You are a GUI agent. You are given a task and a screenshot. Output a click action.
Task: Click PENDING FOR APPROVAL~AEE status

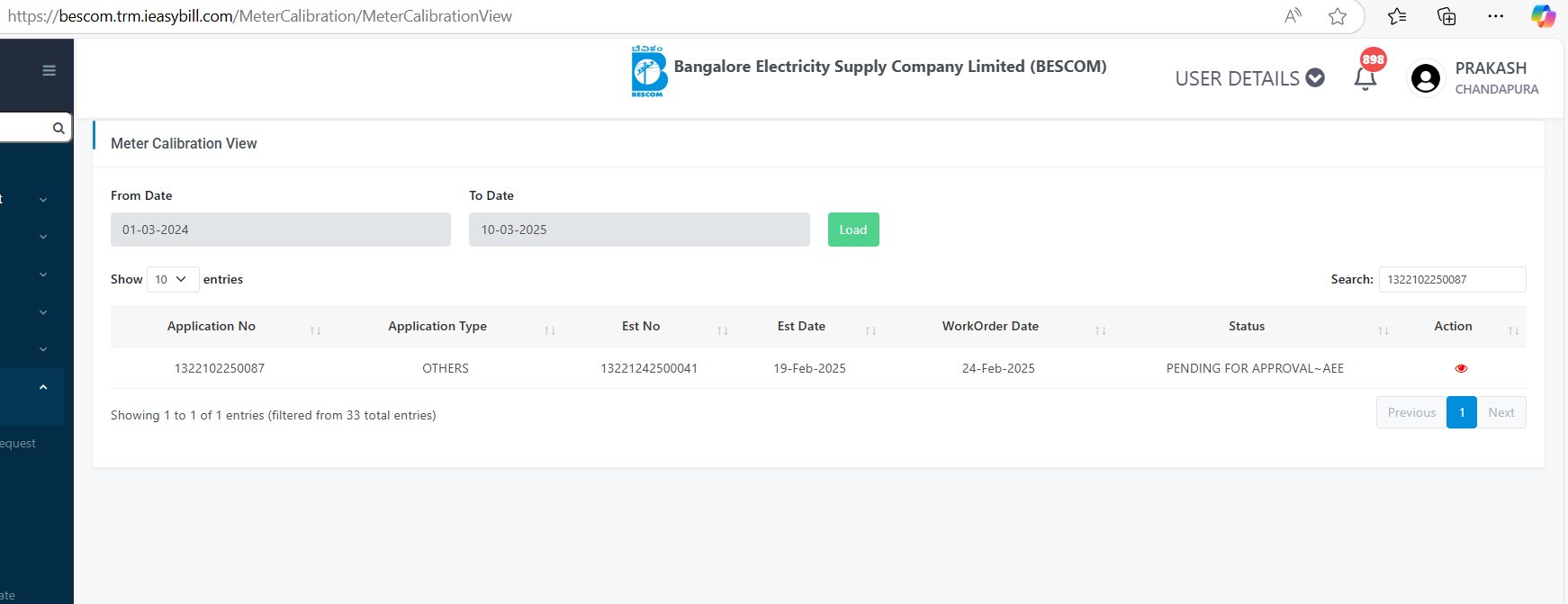pyautogui.click(x=1255, y=368)
